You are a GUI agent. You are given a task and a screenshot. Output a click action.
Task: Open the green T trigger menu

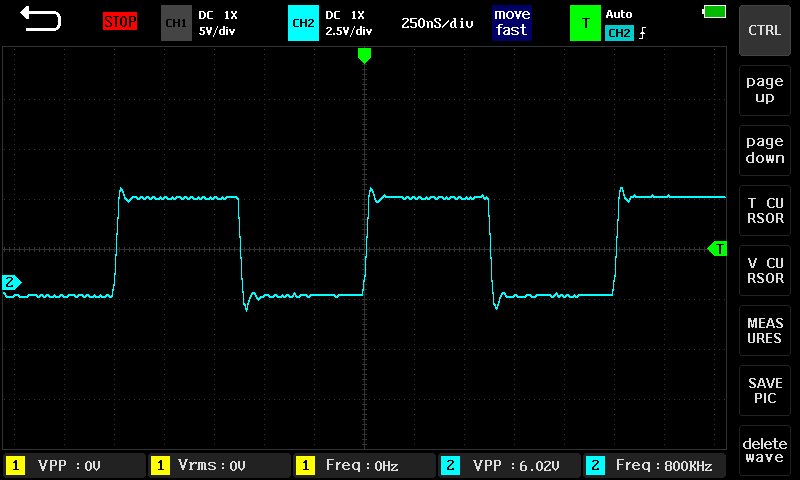(x=585, y=22)
